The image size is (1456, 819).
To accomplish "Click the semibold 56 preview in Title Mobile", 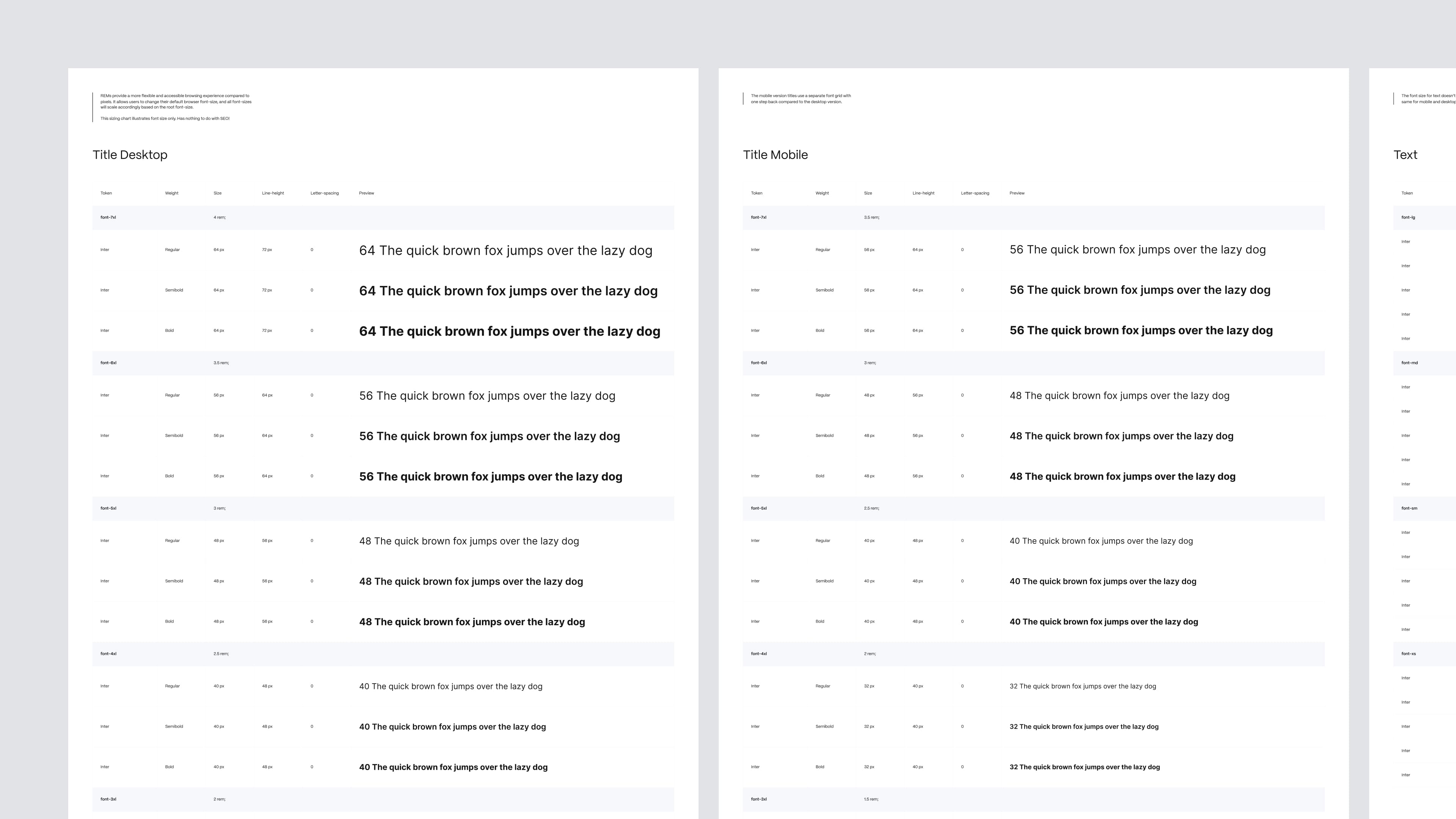I will 1139,290.
